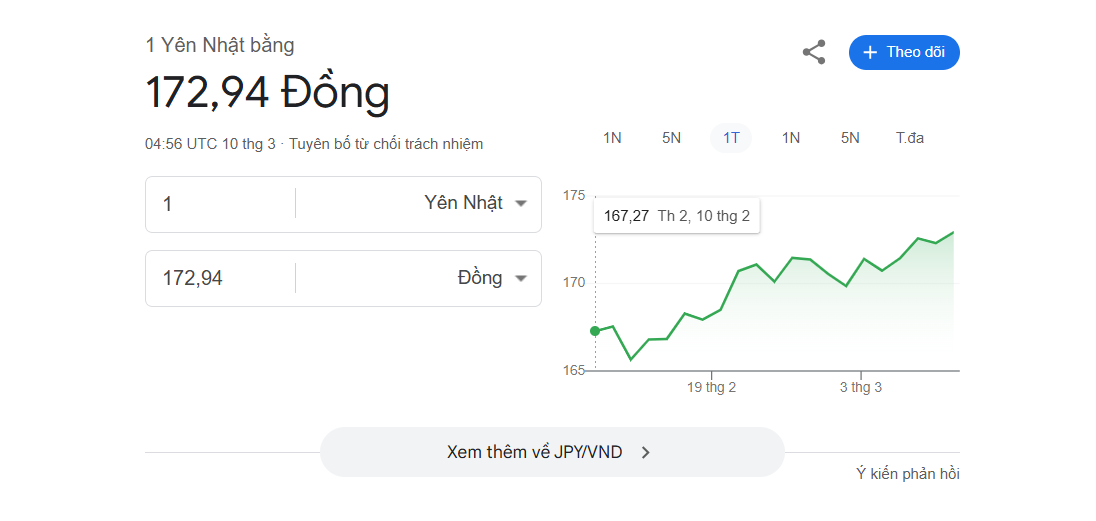
Task: Click the Ý kiến phản hồi link
Action: [x=907, y=474]
